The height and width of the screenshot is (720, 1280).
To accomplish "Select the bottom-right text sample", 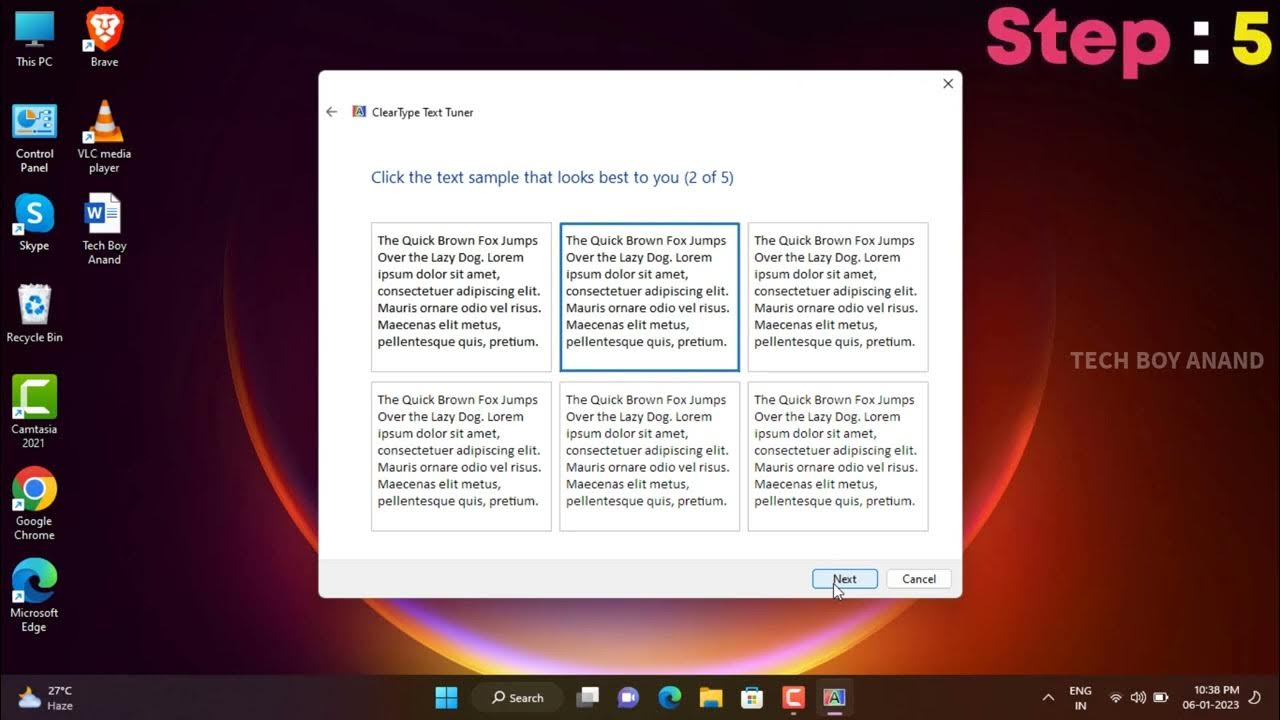I will 838,456.
